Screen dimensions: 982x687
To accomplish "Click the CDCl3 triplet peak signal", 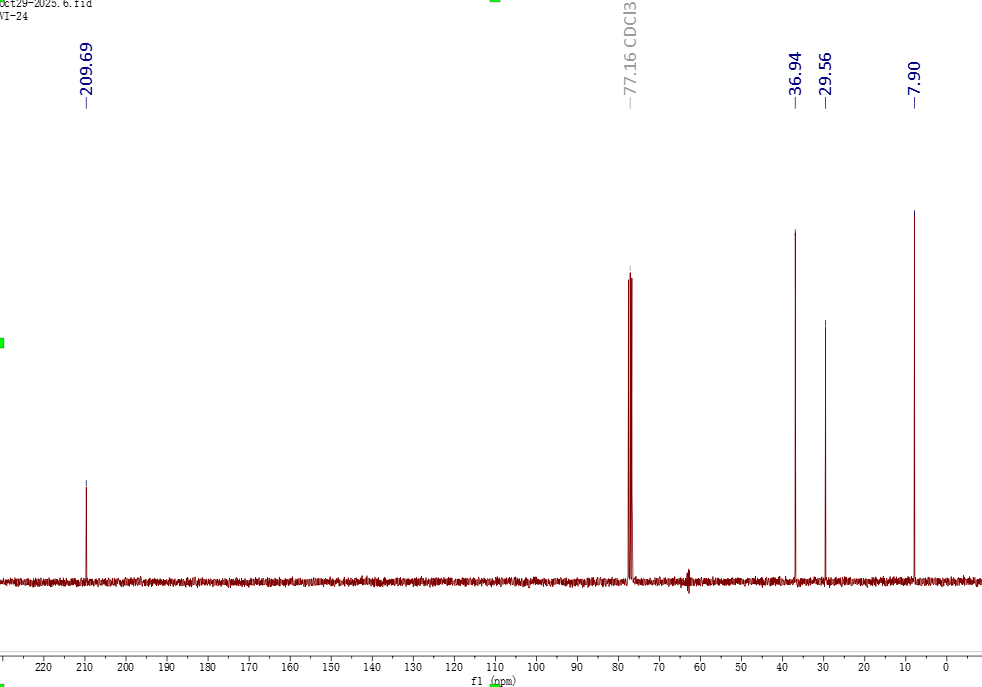I will (x=630, y=420).
